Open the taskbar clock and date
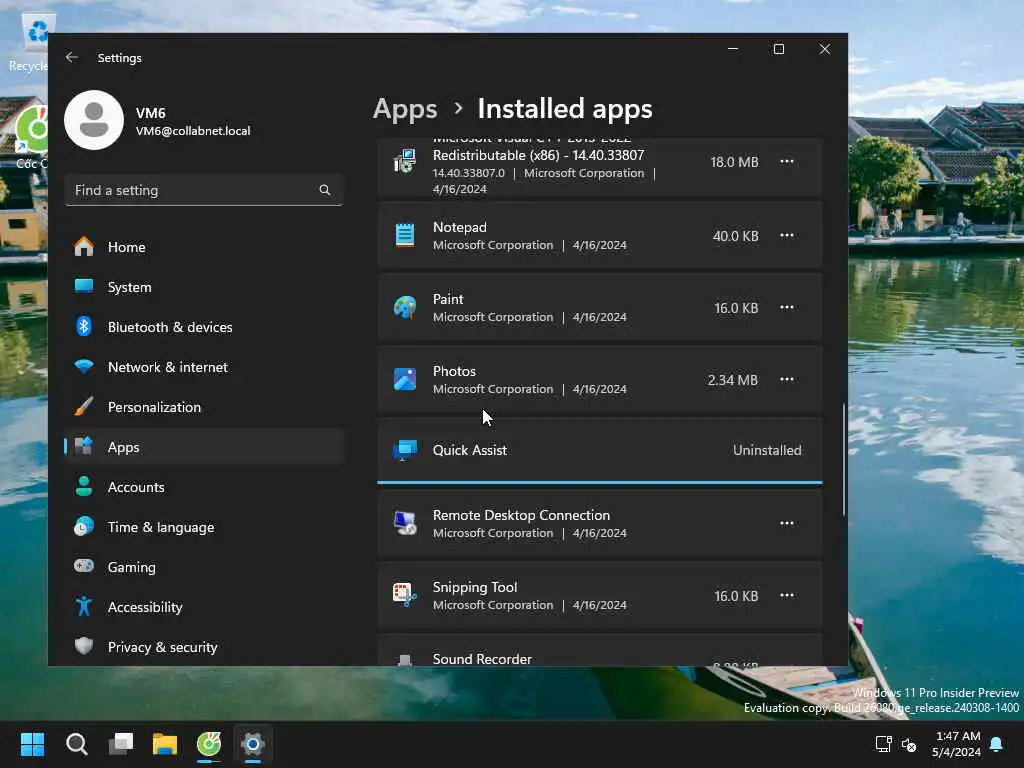The width and height of the screenshot is (1024, 768). pyautogui.click(x=957, y=744)
